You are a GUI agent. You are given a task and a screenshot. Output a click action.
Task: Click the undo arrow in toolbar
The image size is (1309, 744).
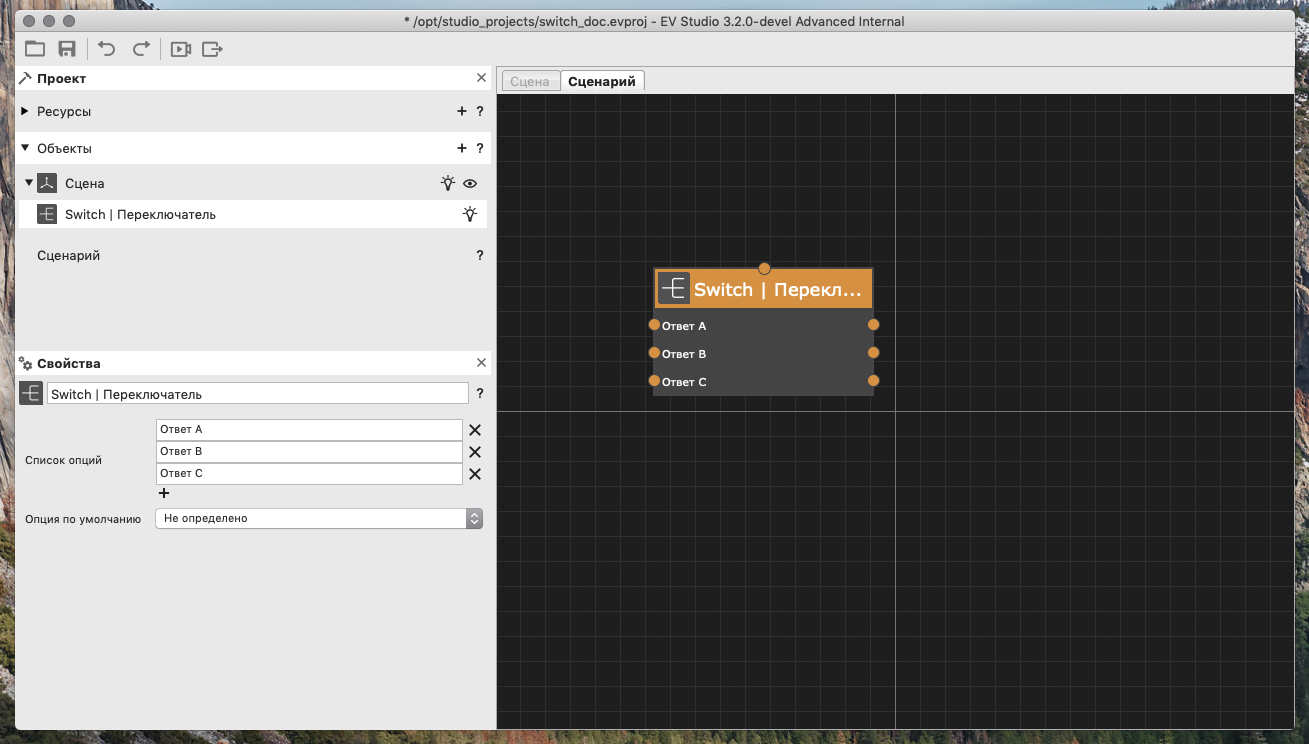[x=107, y=48]
